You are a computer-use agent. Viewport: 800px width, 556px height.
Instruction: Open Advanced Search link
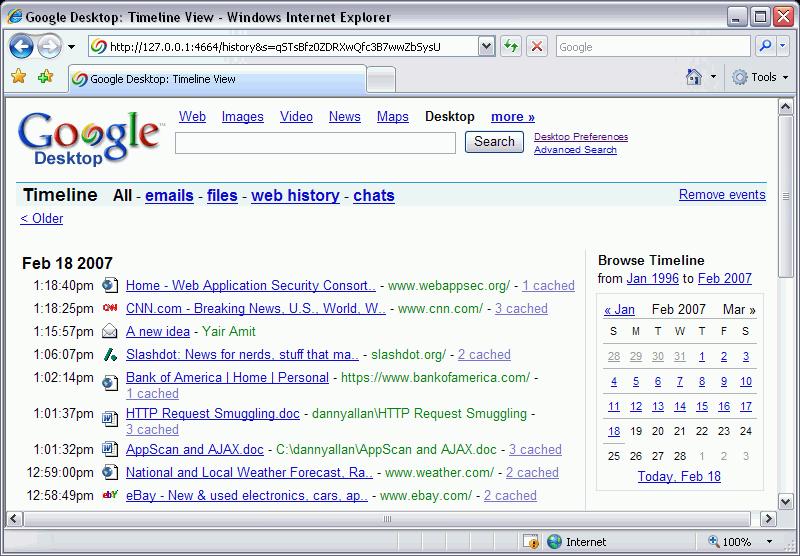[x=575, y=149]
